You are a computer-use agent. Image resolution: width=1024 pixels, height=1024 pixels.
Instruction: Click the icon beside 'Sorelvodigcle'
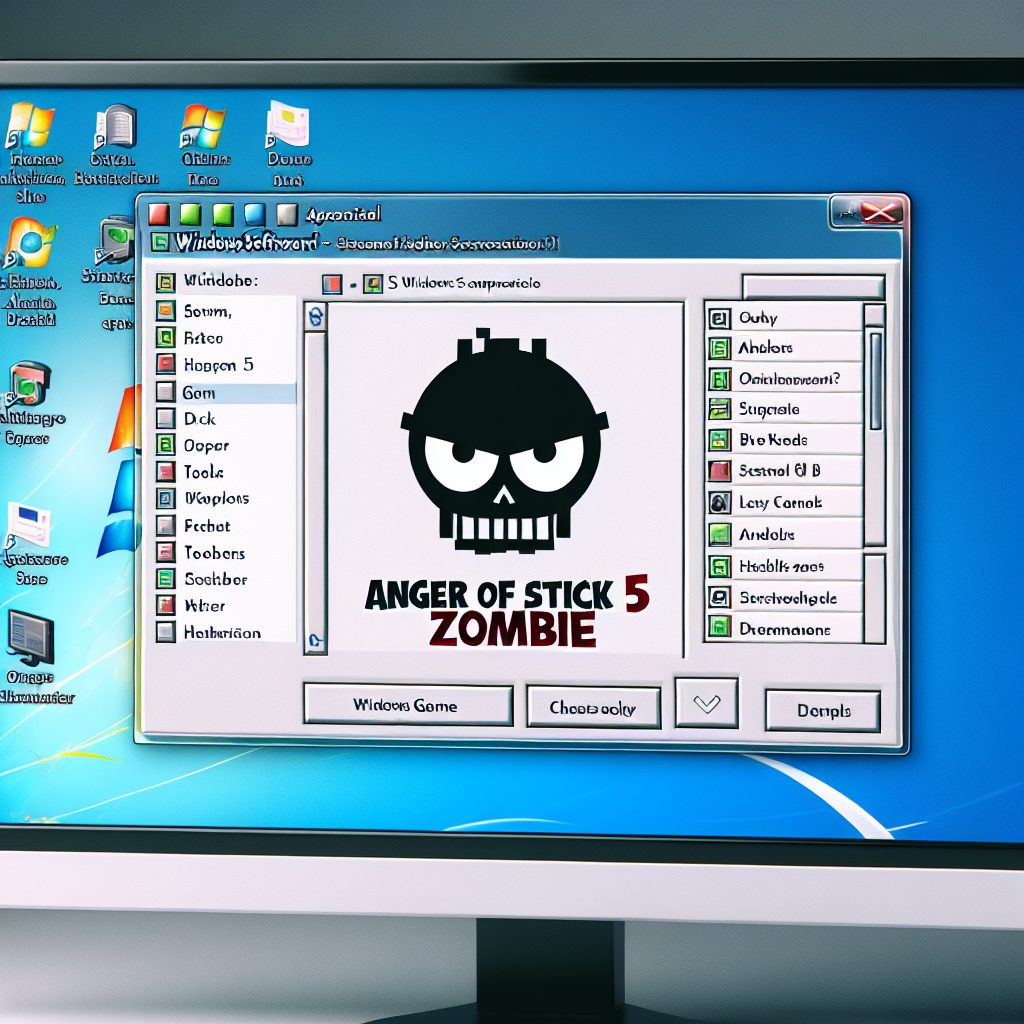[x=719, y=598]
